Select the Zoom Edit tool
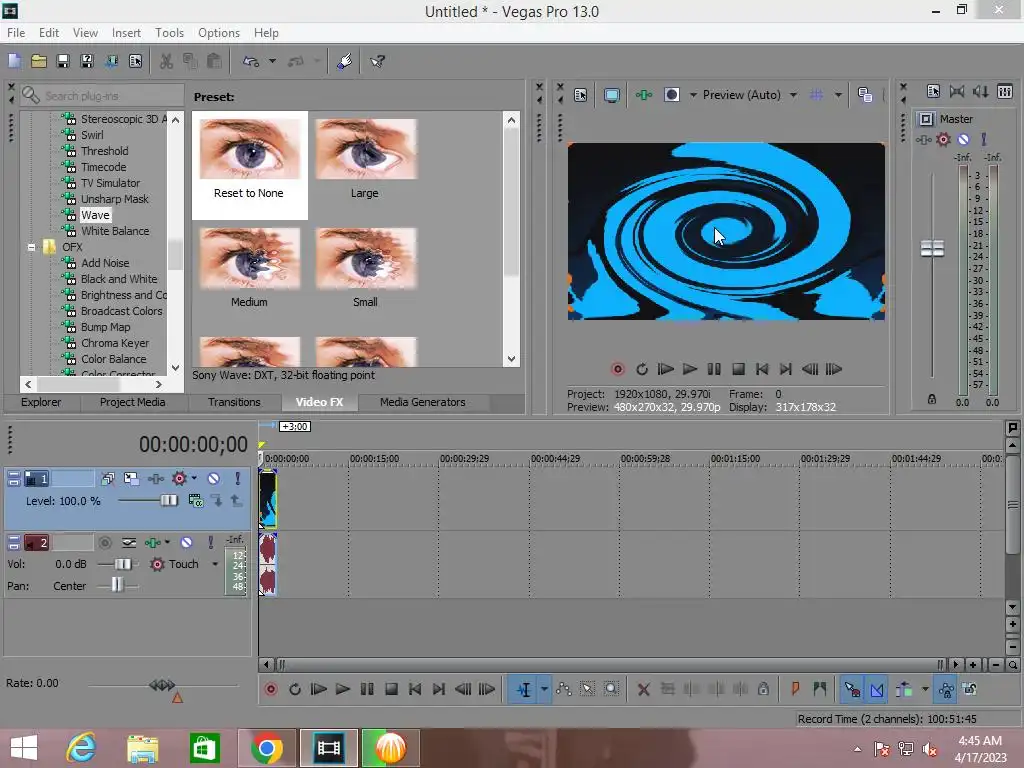Viewport: 1024px width, 768px height. (611, 689)
